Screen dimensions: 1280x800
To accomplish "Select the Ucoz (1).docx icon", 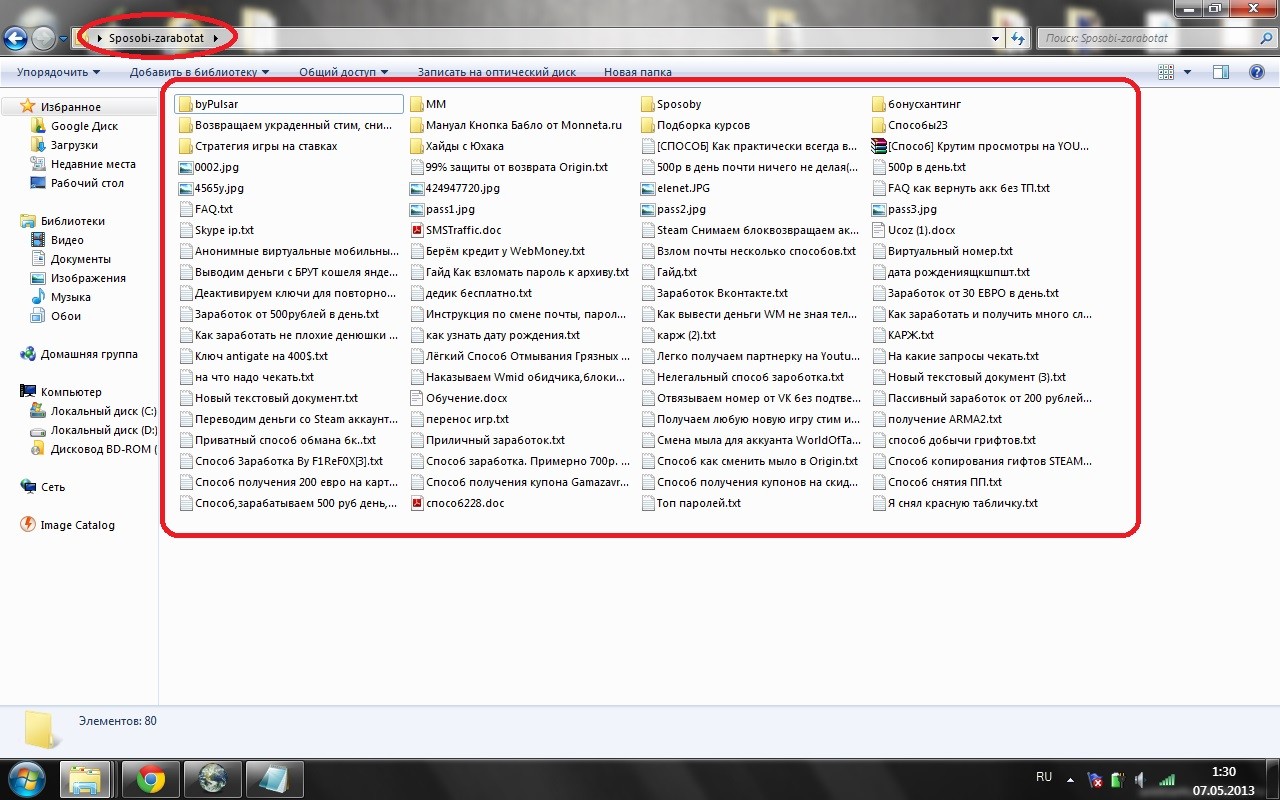I will [879, 230].
